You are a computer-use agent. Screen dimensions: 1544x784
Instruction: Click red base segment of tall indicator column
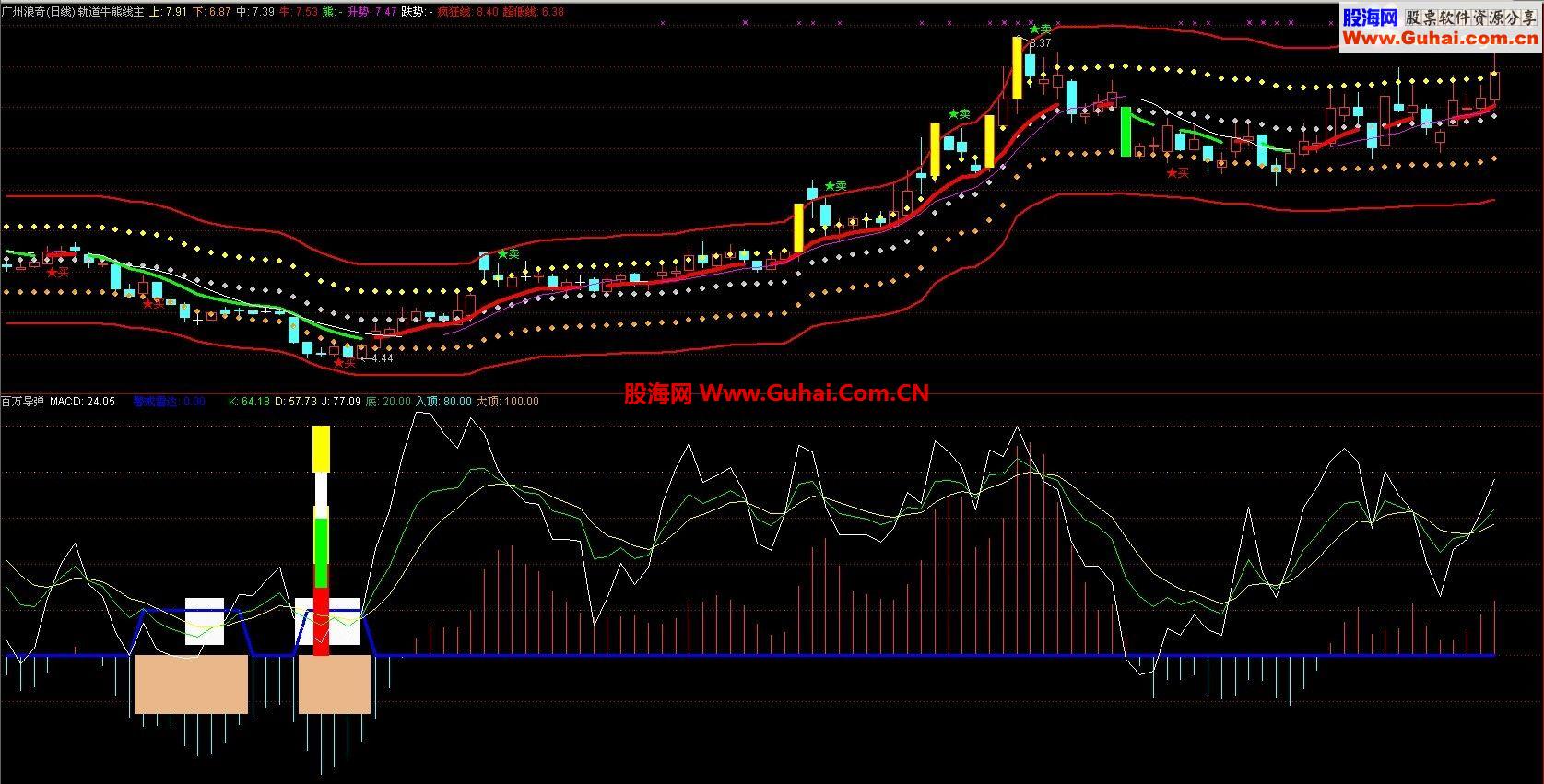[x=321, y=622]
